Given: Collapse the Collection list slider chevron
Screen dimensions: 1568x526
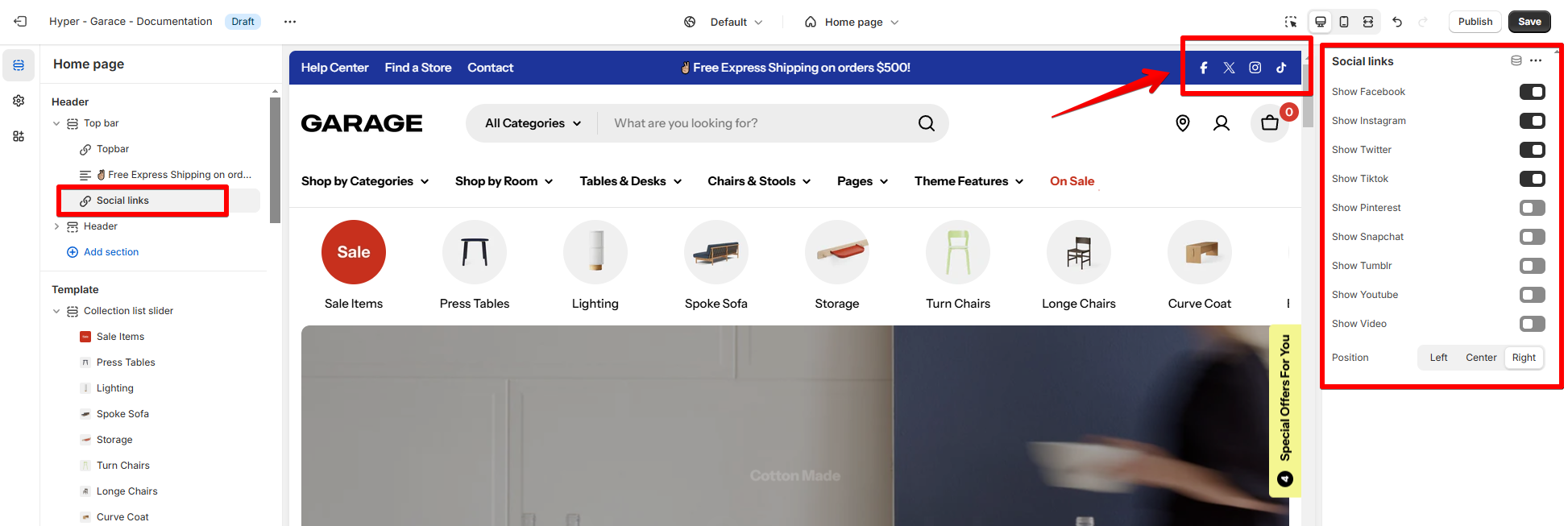Looking at the screenshot, I should [x=56, y=311].
